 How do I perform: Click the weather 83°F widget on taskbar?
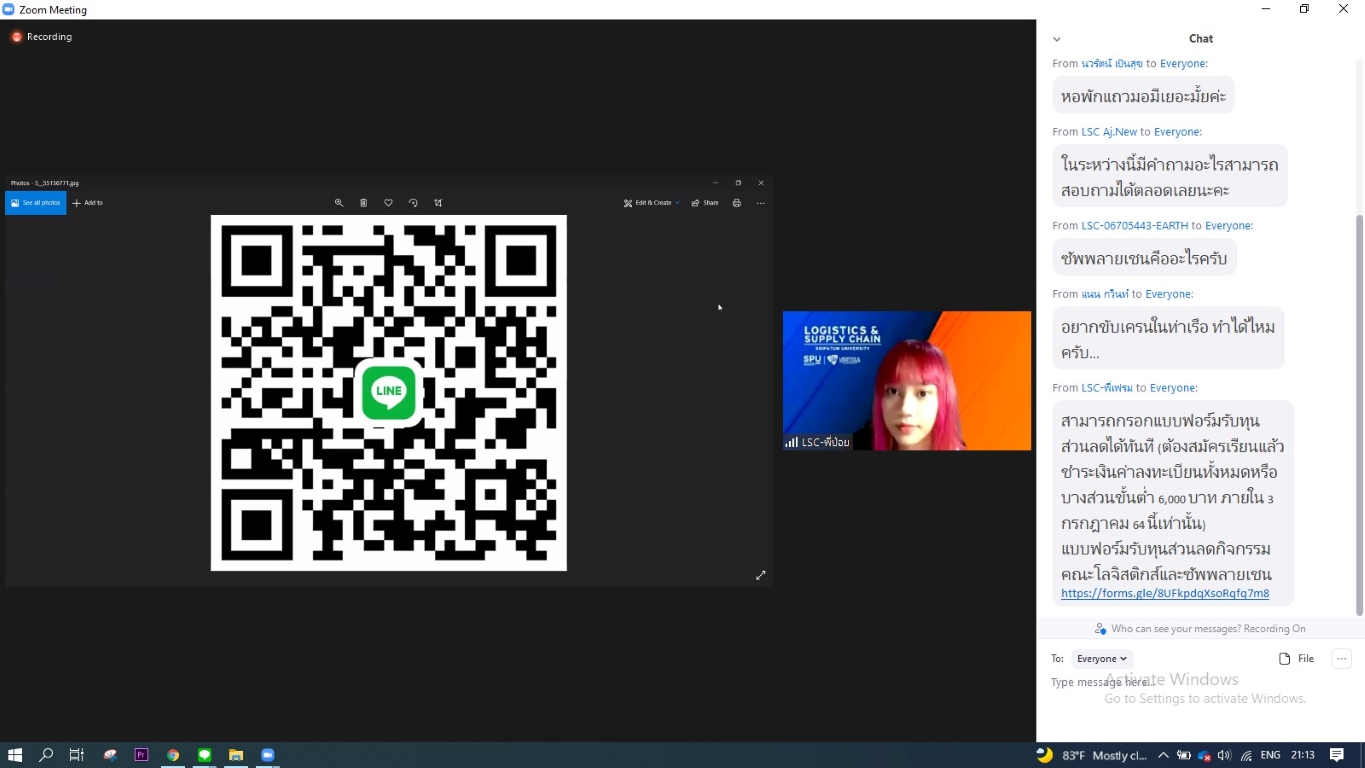pyautogui.click(x=1092, y=755)
